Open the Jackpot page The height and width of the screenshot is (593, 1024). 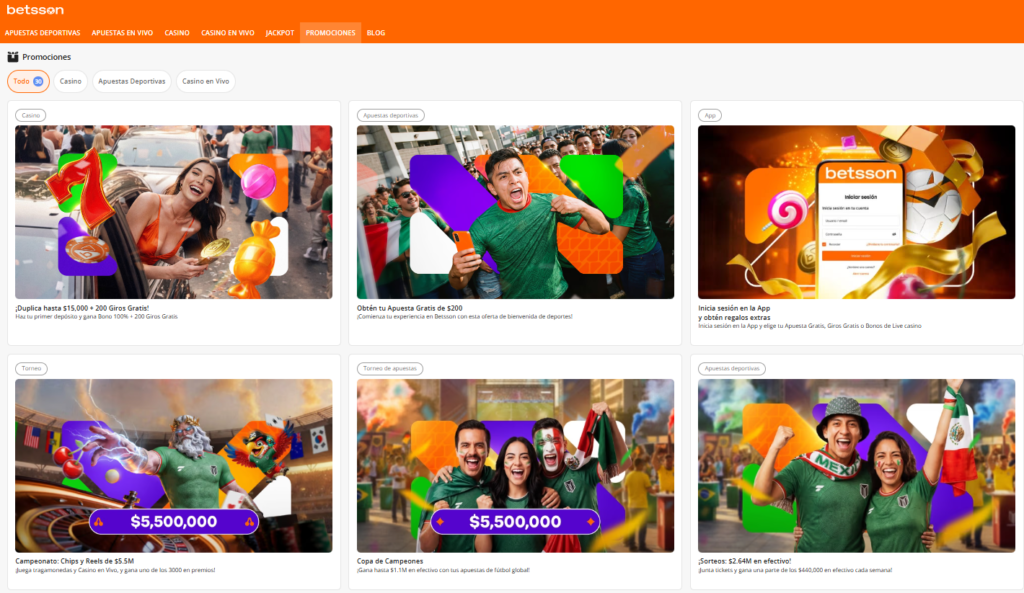pyautogui.click(x=280, y=33)
